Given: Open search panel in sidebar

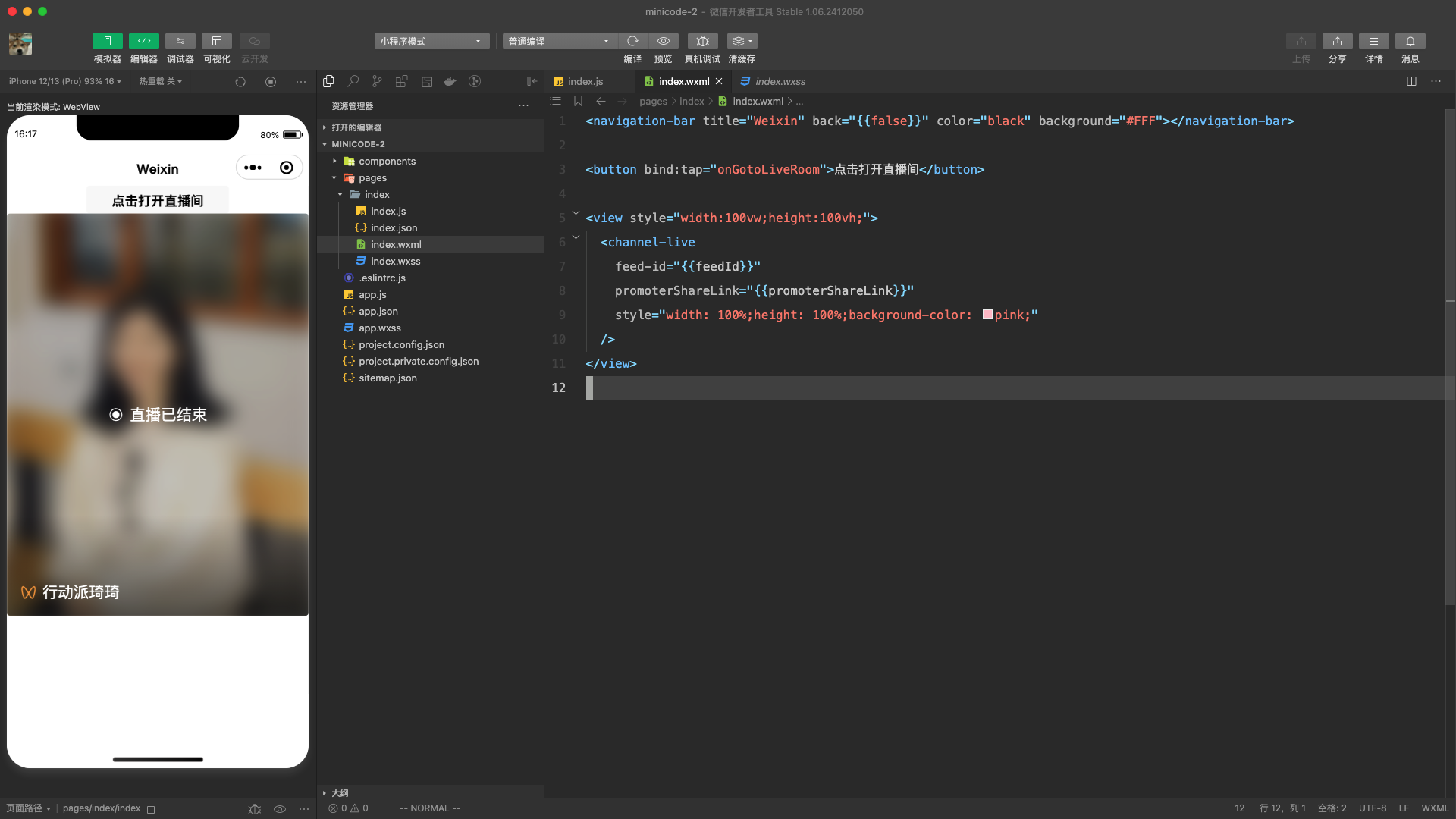Looking at the screenshot, I should point(353,81).
